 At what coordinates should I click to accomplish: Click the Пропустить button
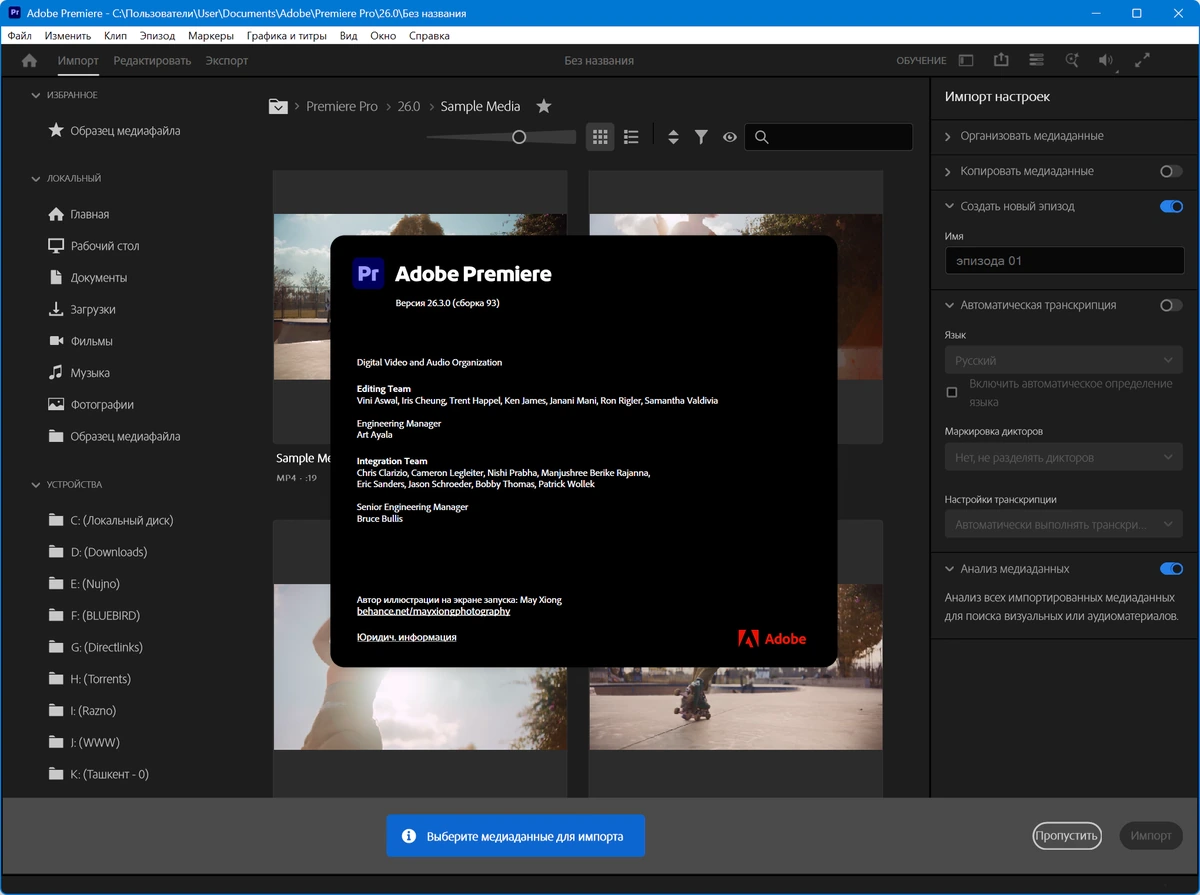[1067, 836]
